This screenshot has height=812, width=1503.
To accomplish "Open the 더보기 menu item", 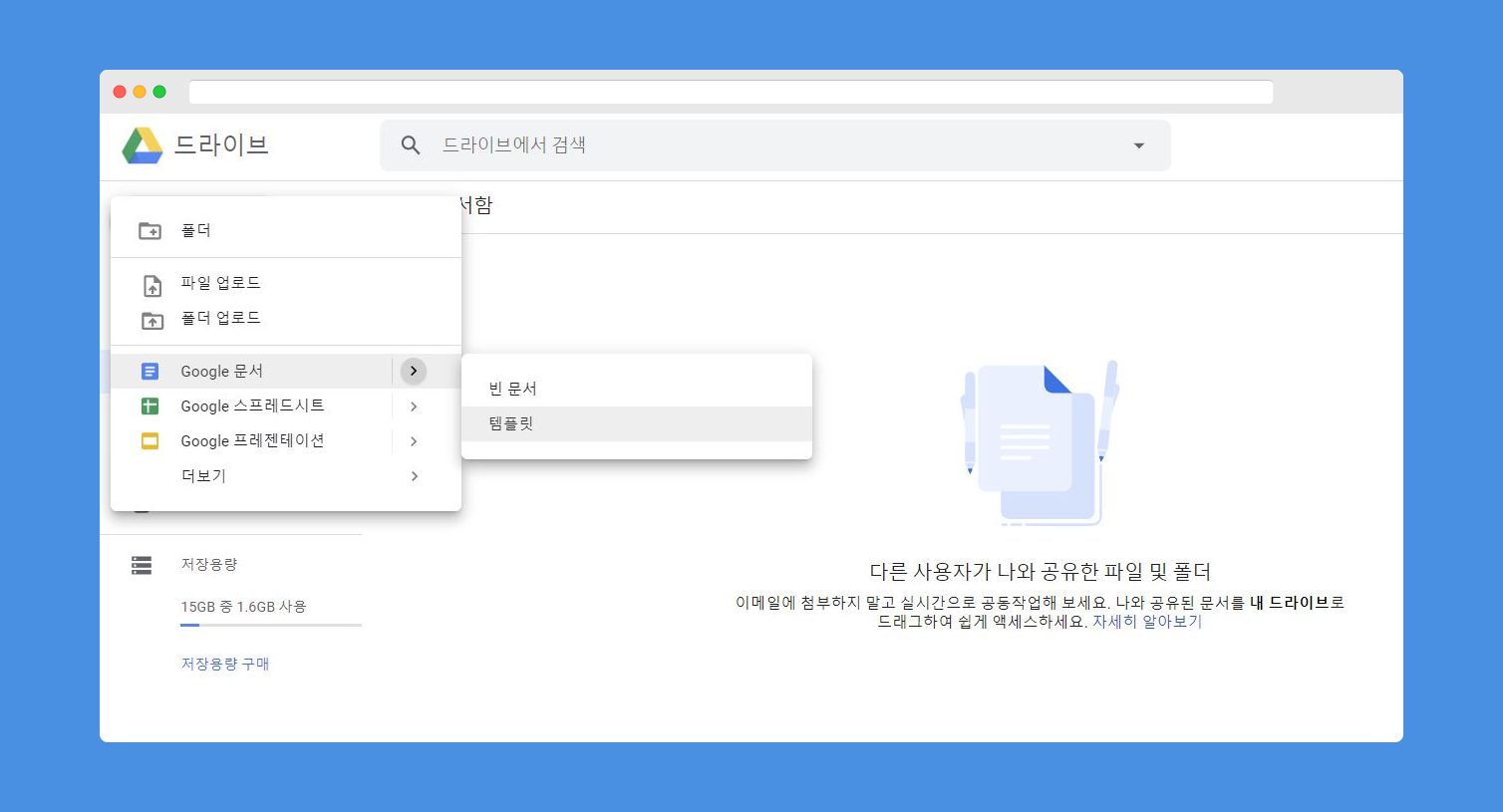I will click(x=286, y=476).
